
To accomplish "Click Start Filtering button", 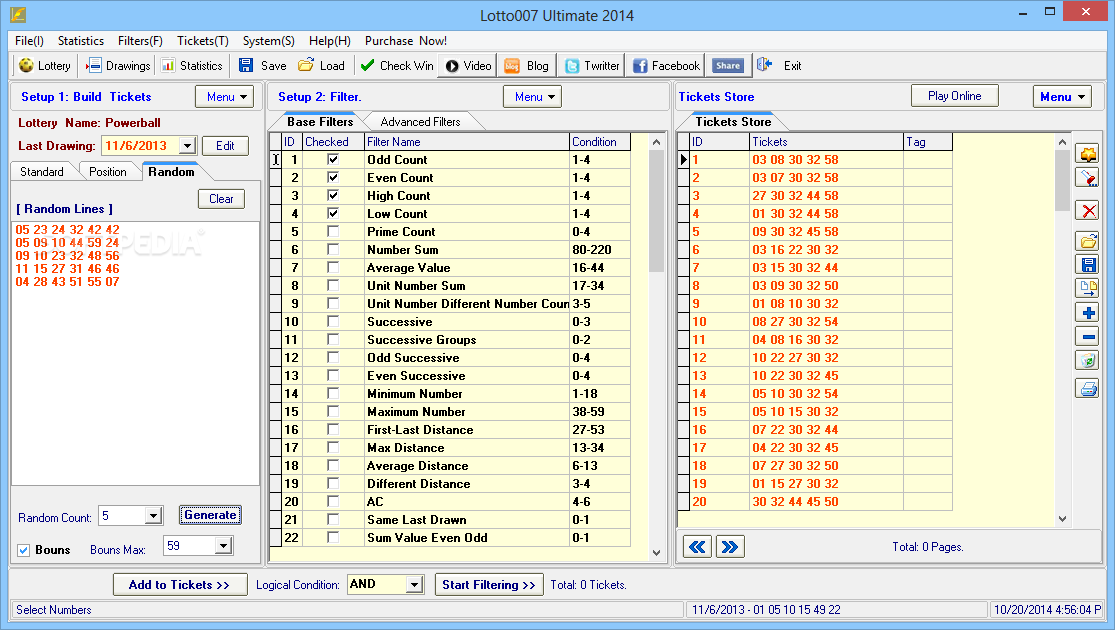I will (489, 584).
